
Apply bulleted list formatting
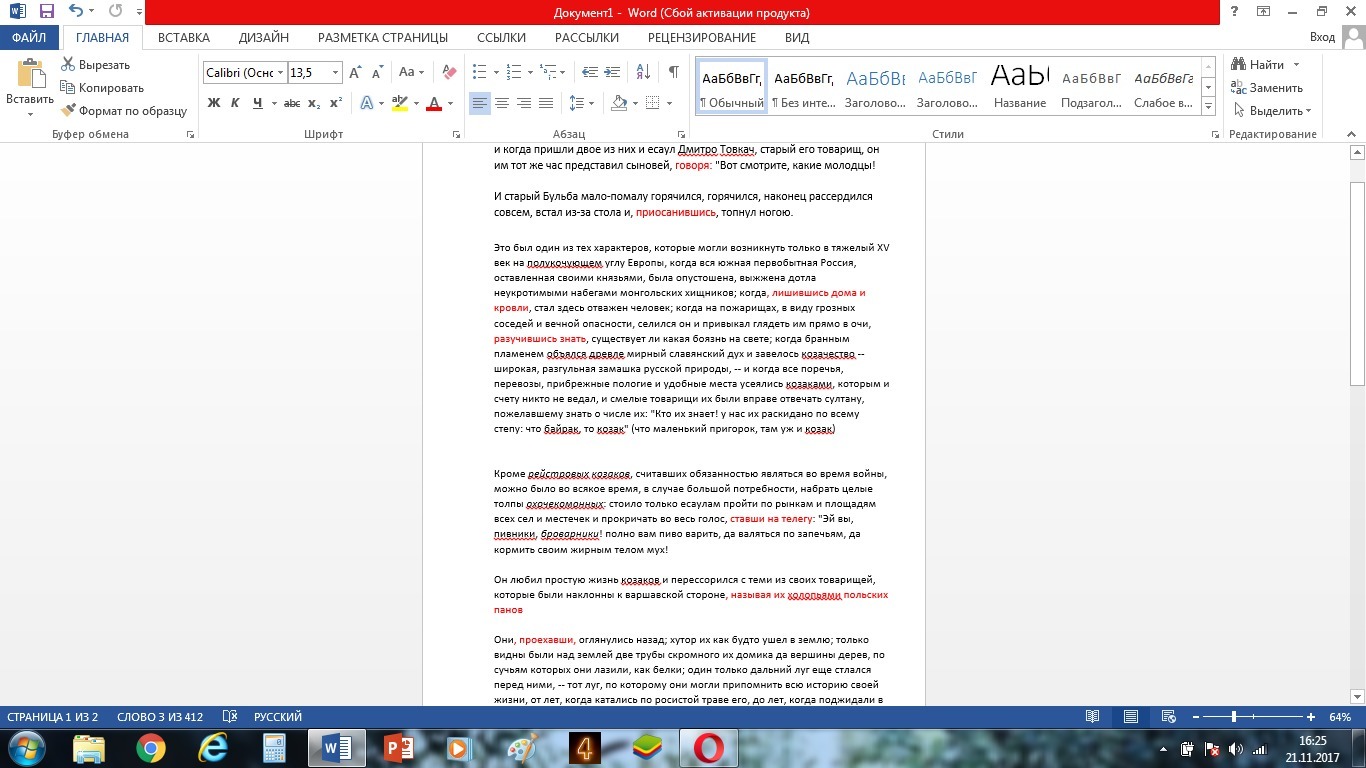tap(479, 72)
